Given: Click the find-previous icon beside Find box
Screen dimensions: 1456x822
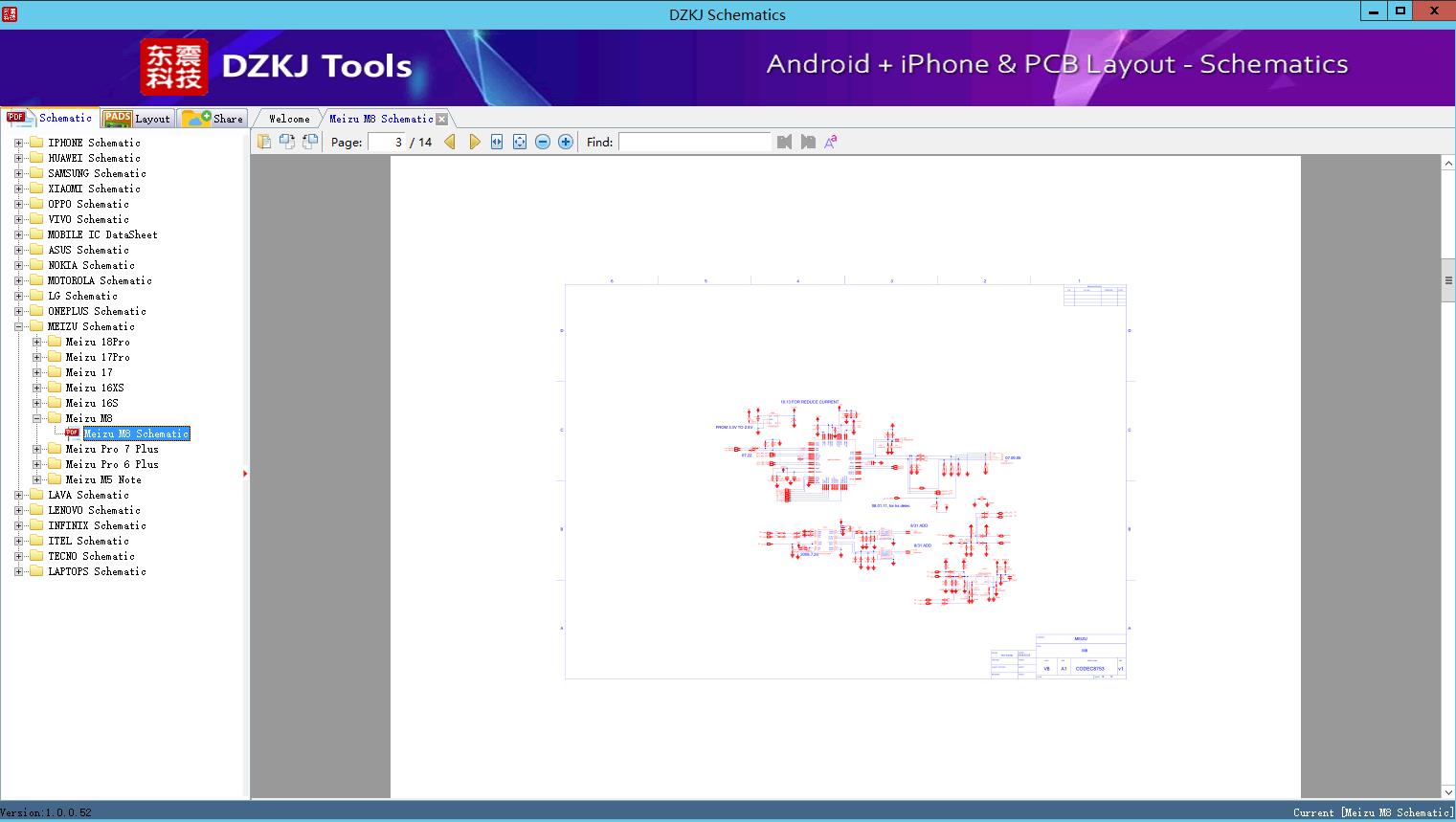Looking at the screenshot, I should [784, 141].
